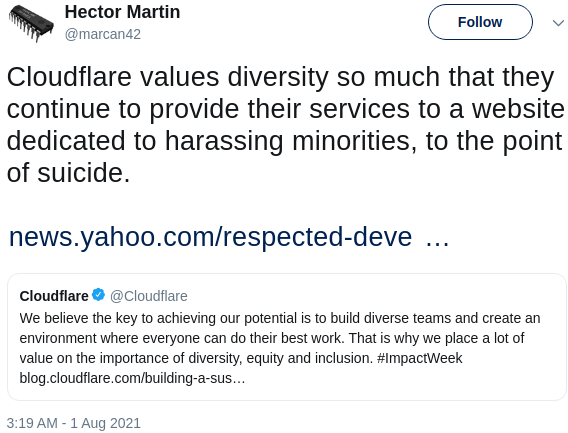
Task: Select the word 'diversity' in Hector's tweet
Action: tap(278, 77)
